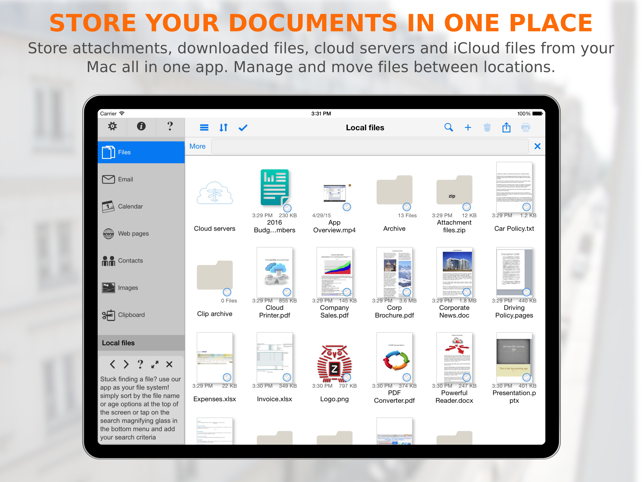643x482 pixels.
Task: Click the Local files help header
Action: pyautogui.click(x=141, y=343)
